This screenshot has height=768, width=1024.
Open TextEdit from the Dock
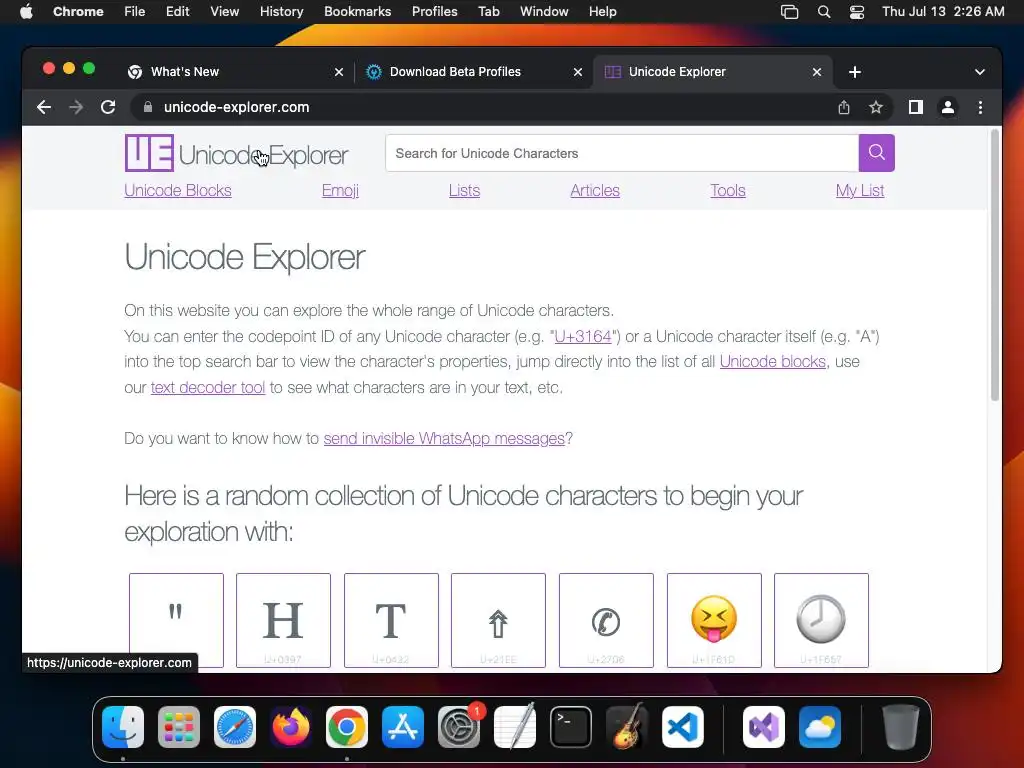click(x=515, y=727)
